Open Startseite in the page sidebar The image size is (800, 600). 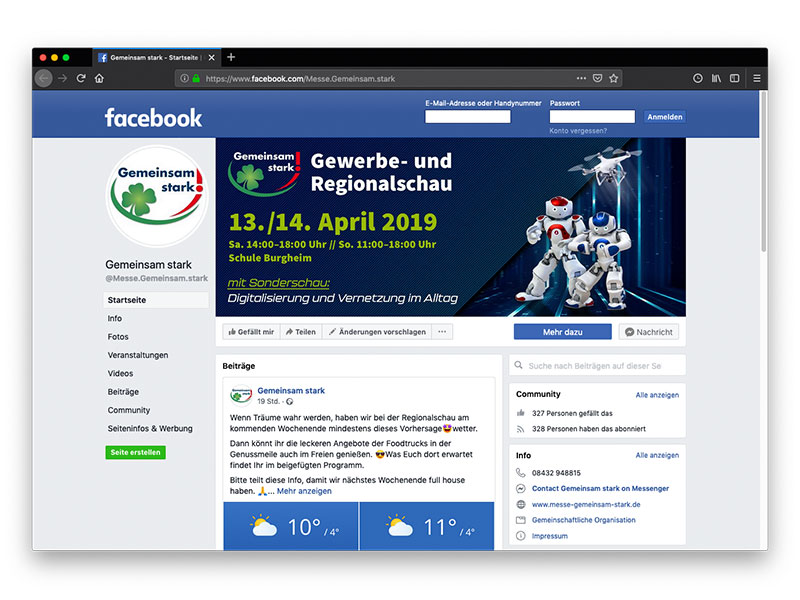pyautogui.click(x=156, y=300)
